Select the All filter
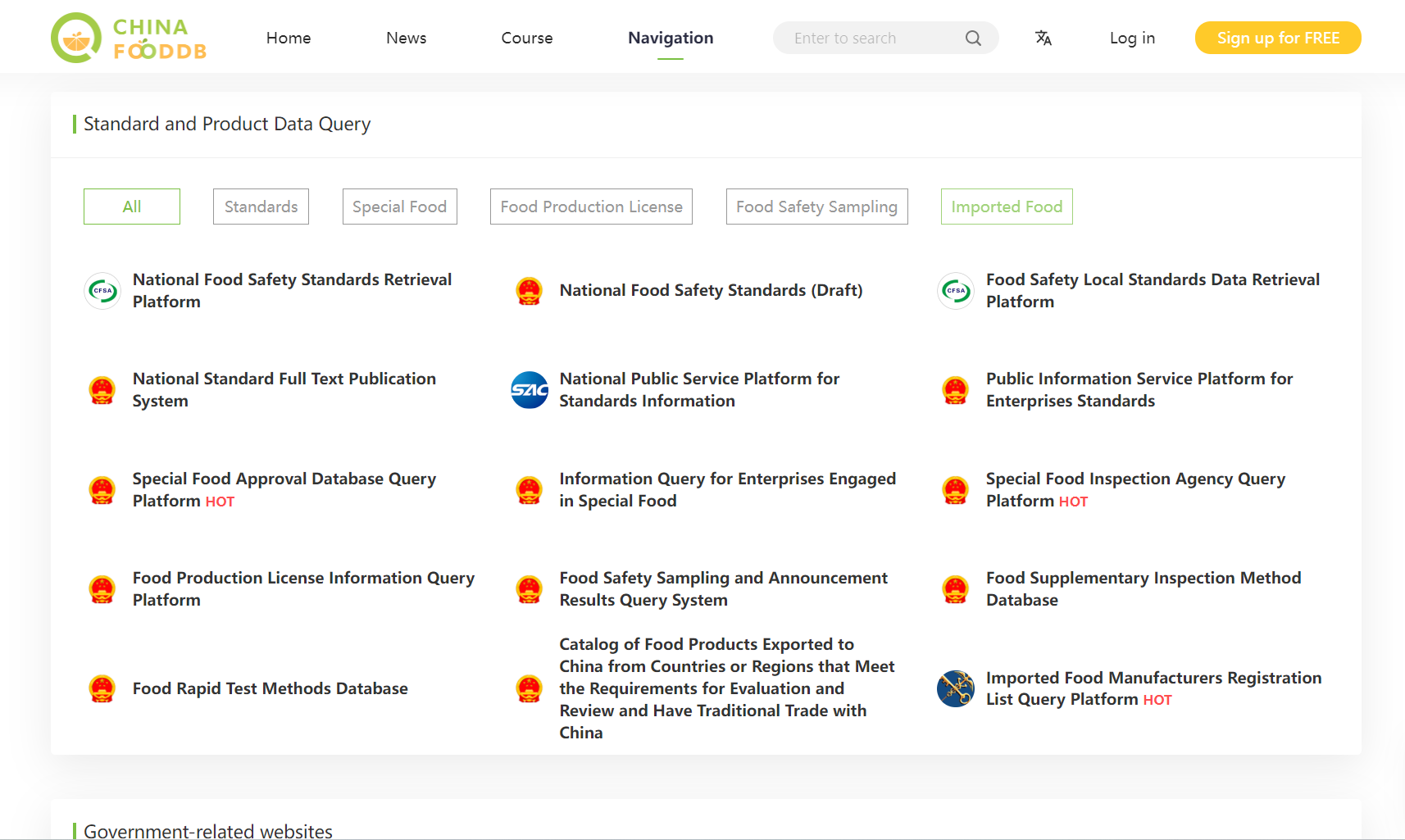Viewport: 1405px width, 840px height. pyautogui.click(x=132, y=207)
